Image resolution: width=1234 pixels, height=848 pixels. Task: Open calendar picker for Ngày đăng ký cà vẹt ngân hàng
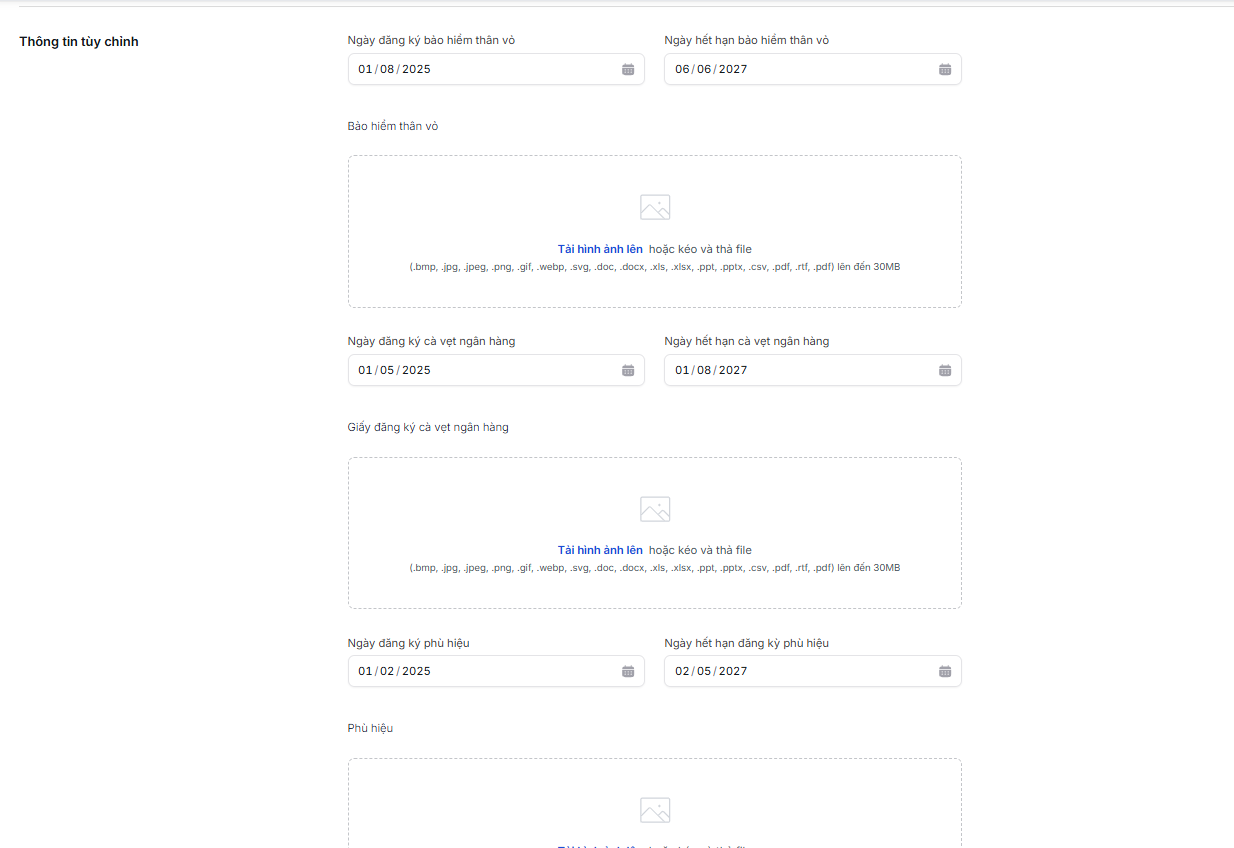coord(628,370)
